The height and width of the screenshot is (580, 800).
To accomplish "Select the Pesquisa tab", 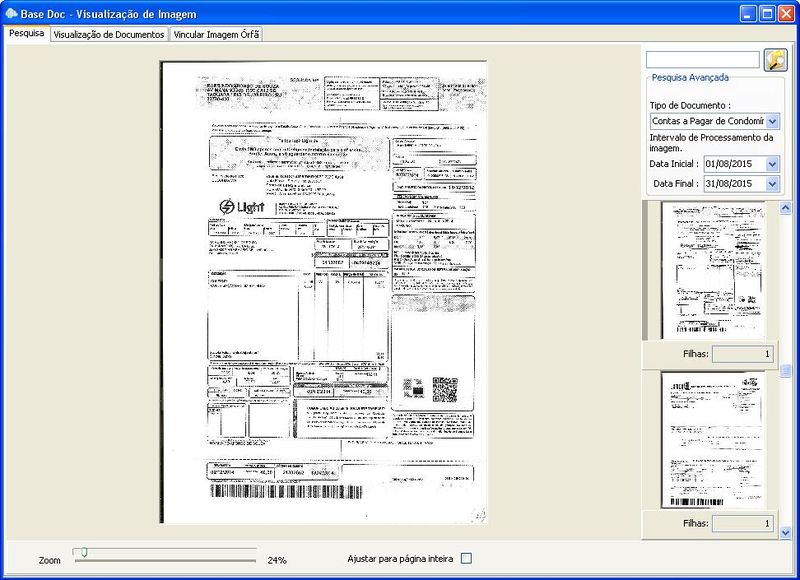I will point(26,33).
